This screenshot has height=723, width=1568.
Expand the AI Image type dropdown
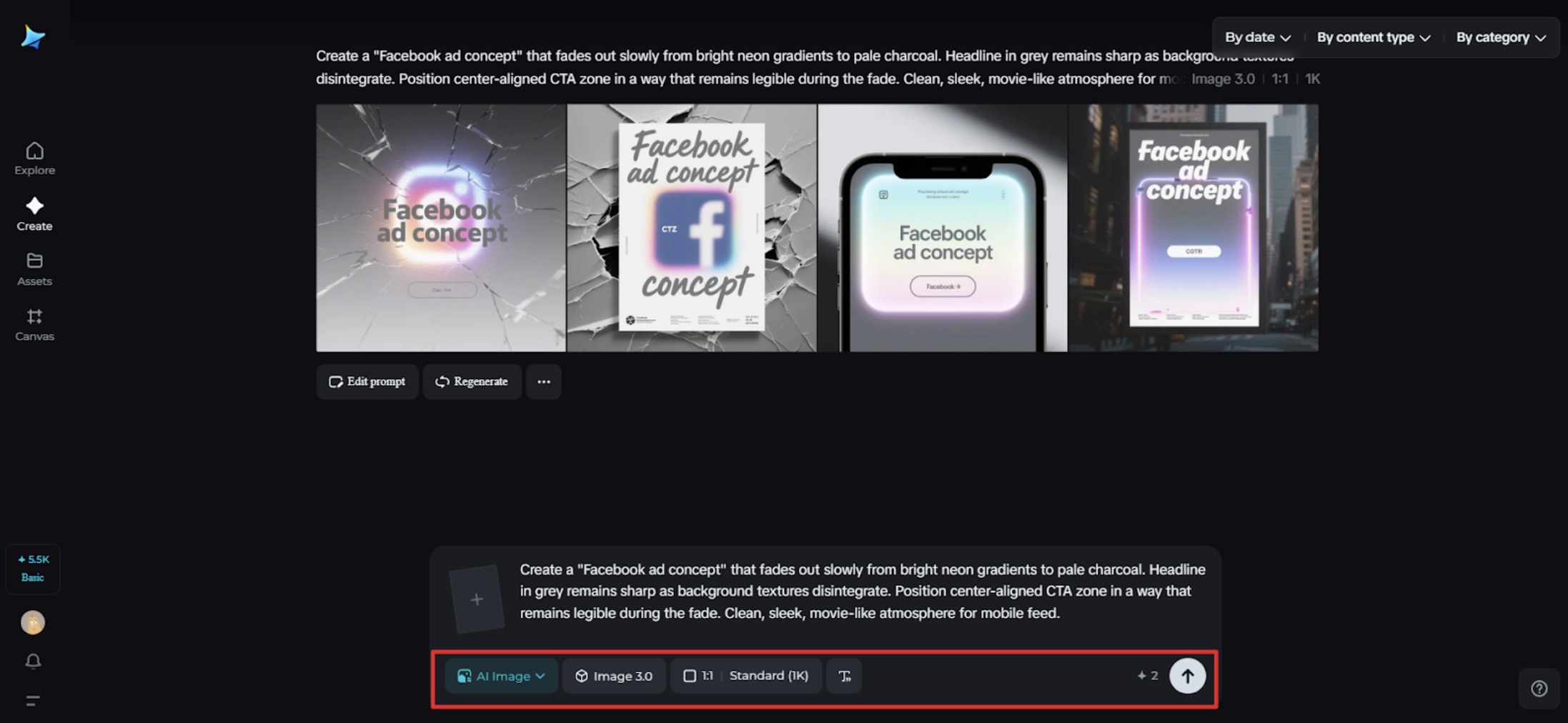pyautogui.click(x=501, y=676)
